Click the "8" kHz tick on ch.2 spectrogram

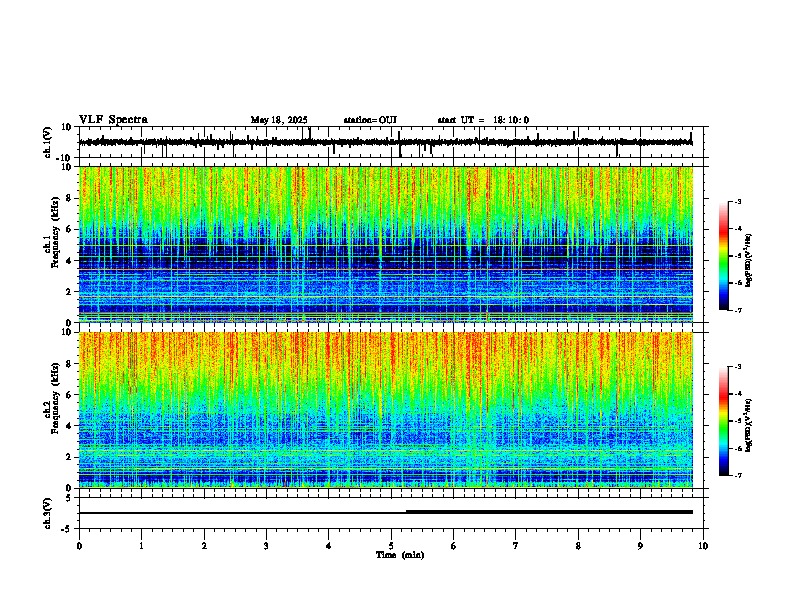(69, 364)
